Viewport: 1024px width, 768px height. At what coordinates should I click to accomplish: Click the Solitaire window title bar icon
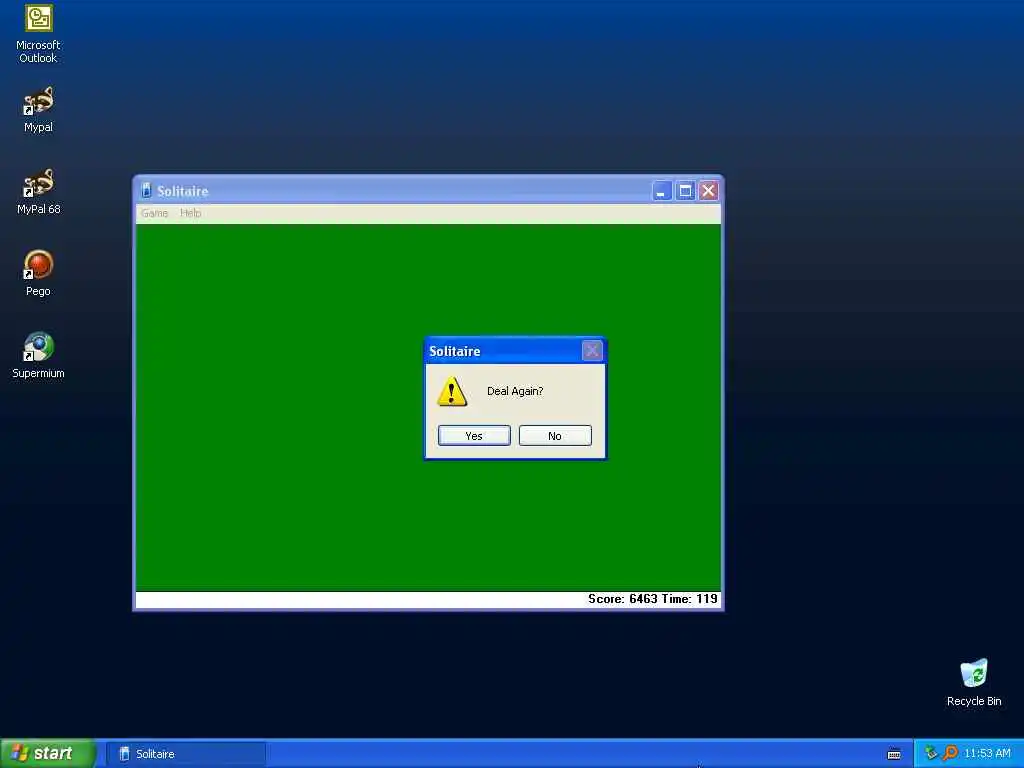146,190
